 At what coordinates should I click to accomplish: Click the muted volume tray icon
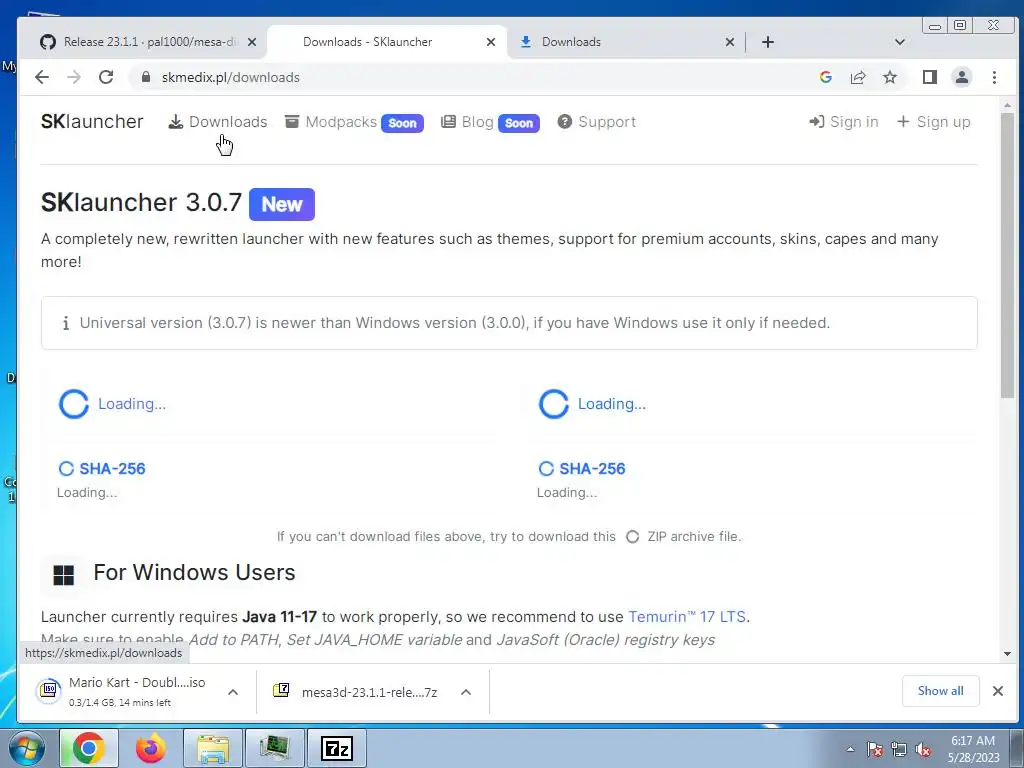pos(923,749)
